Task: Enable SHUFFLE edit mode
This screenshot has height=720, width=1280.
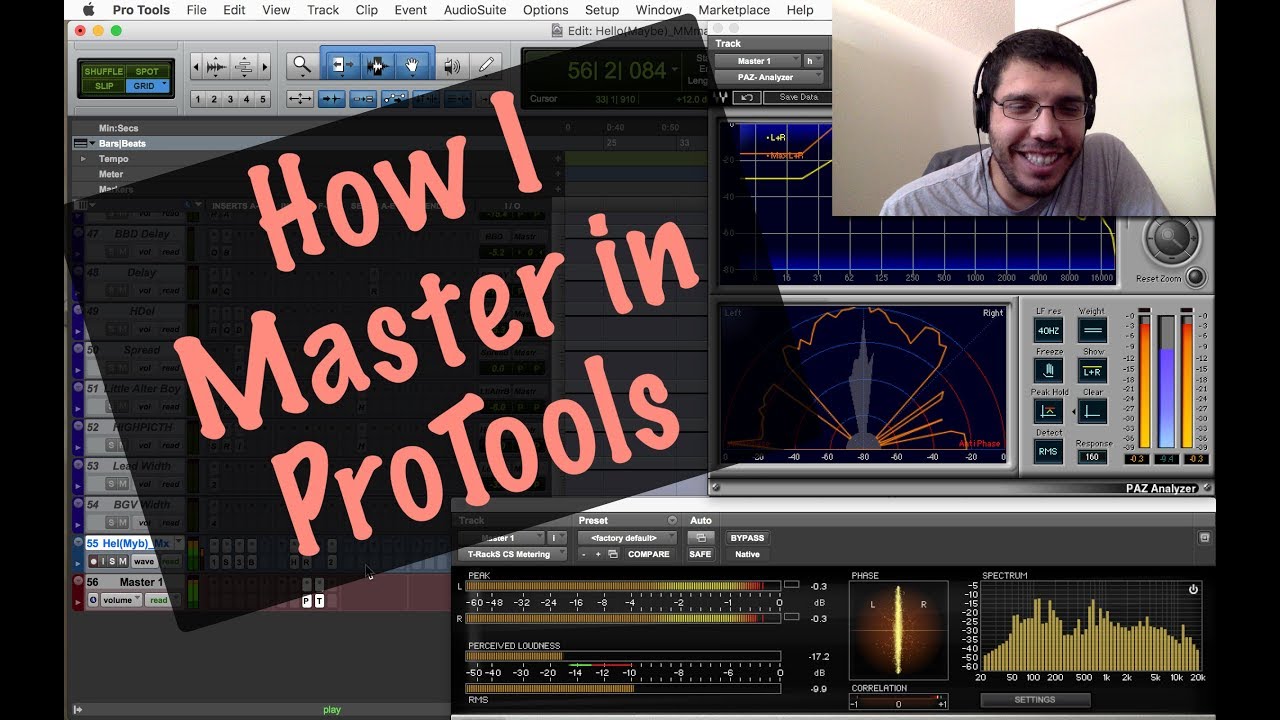Action: click(104, 72)
